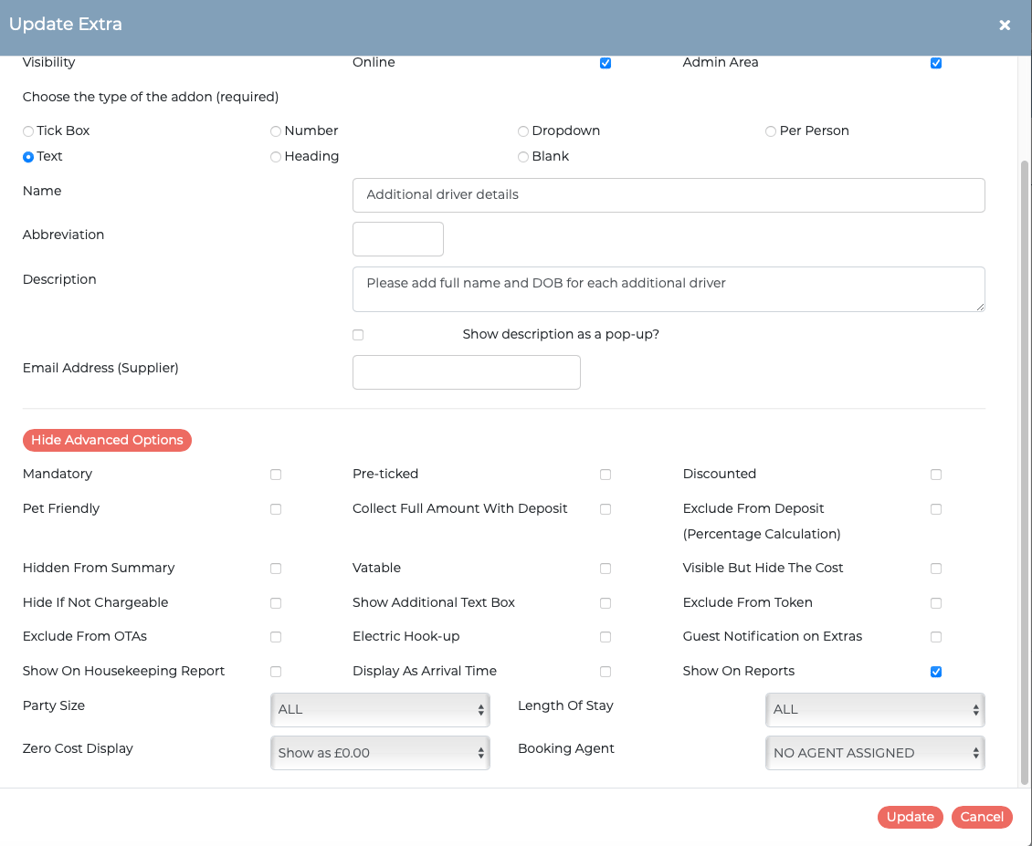Pick the Heading addon type

276,157
